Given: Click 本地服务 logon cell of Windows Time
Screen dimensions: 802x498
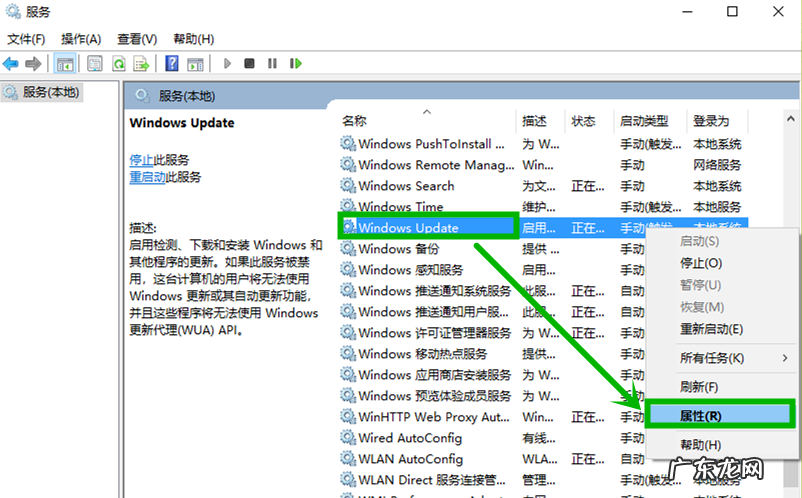Looking at the screenshot, I should point(717,207).
